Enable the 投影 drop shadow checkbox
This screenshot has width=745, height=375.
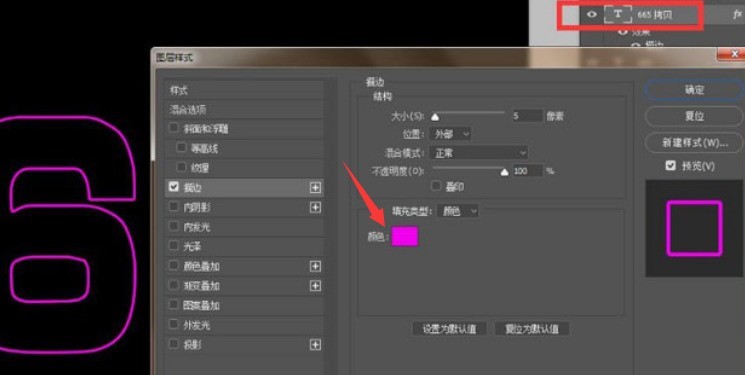tap(173, 344)
